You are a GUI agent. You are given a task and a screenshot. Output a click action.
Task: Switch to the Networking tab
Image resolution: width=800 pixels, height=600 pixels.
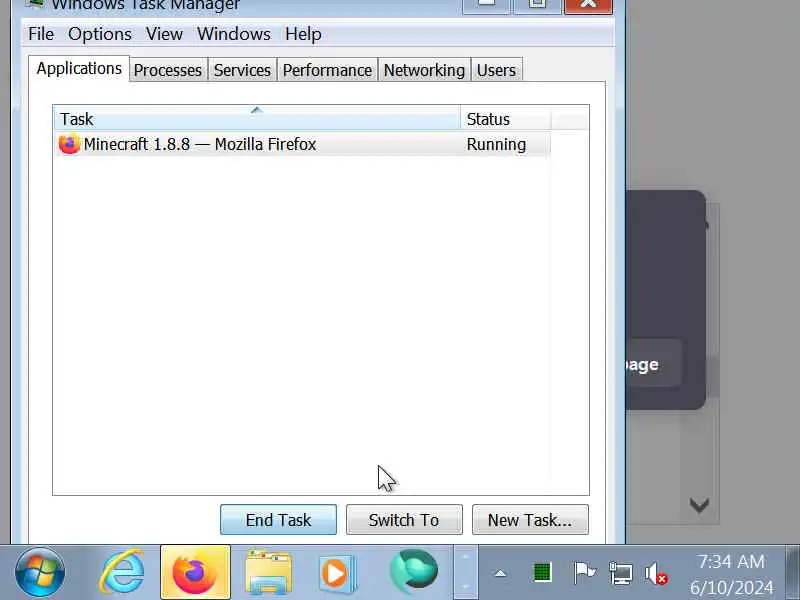point(424,70)
